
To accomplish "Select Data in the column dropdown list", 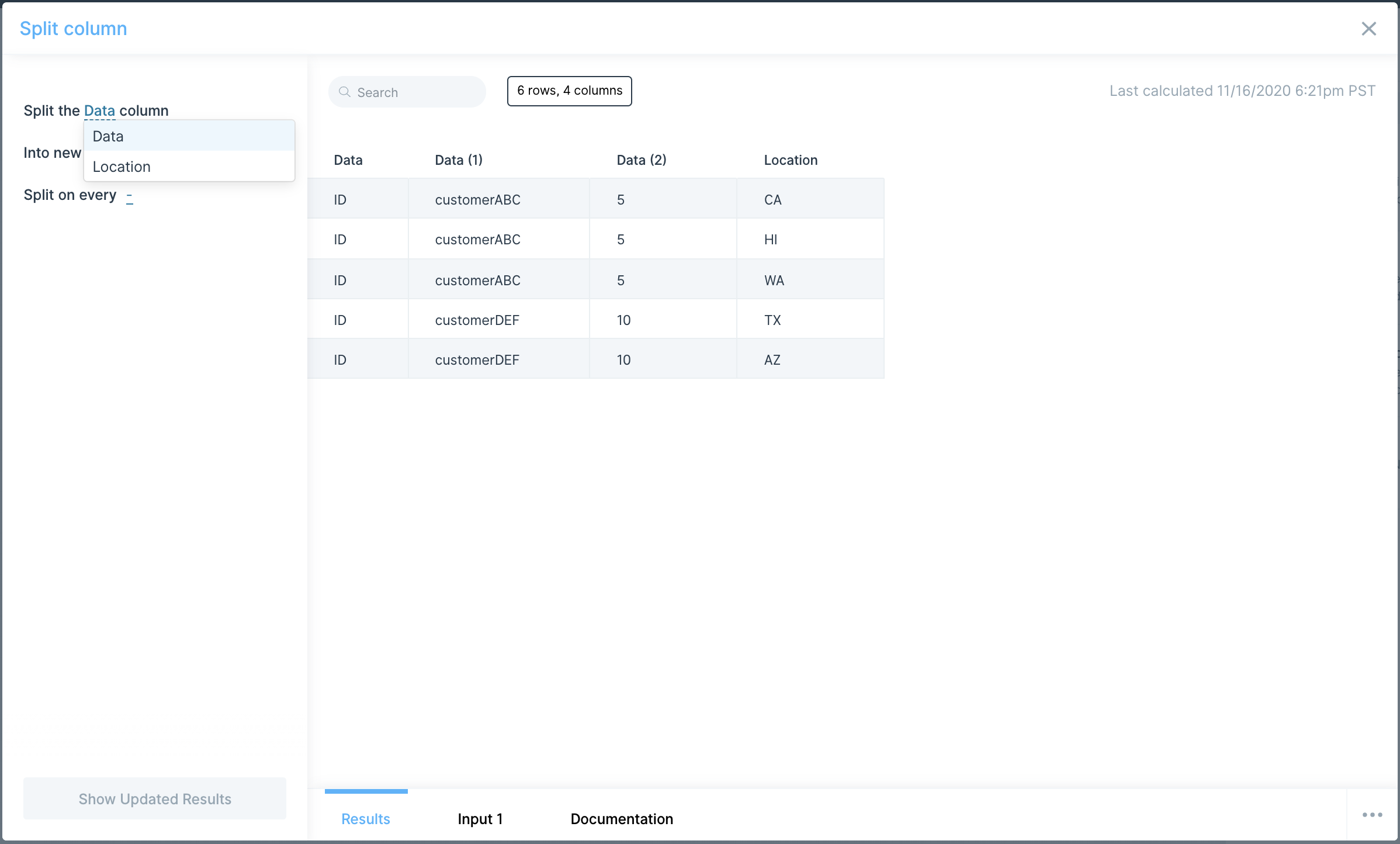I will tap(189, 136).
